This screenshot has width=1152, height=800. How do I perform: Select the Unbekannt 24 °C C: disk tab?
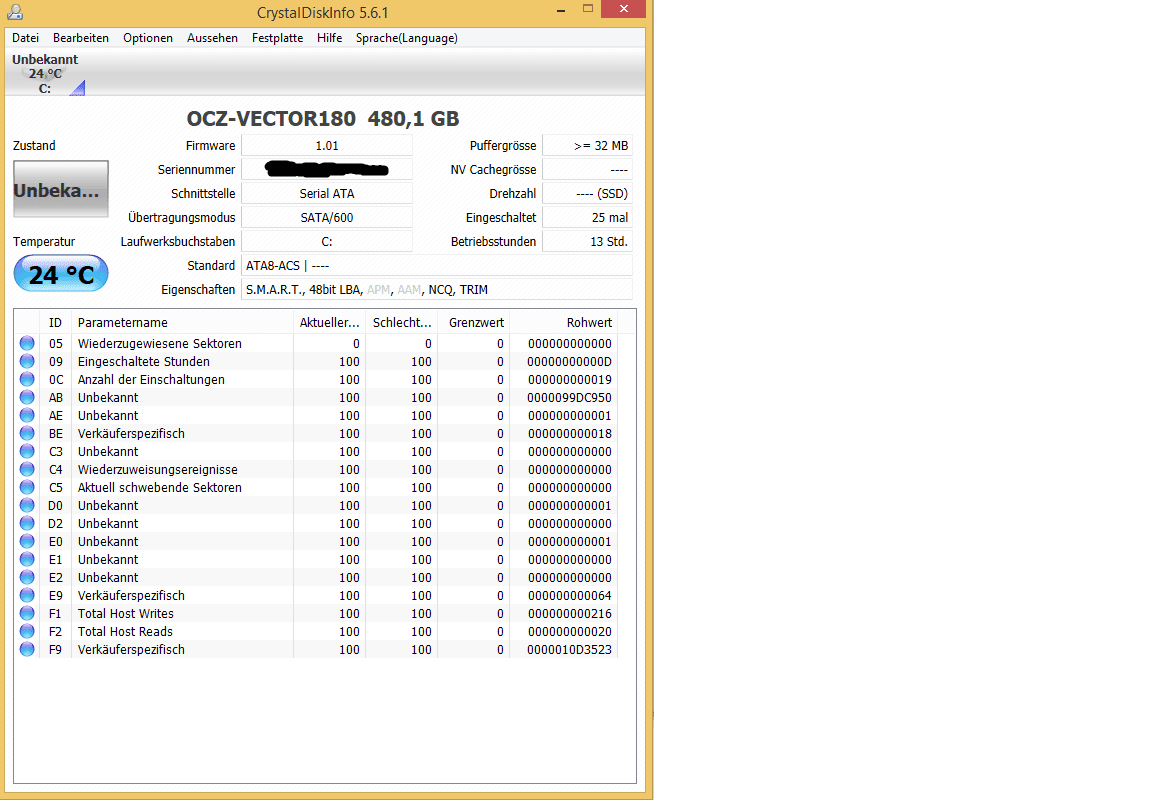click(46, 73)
